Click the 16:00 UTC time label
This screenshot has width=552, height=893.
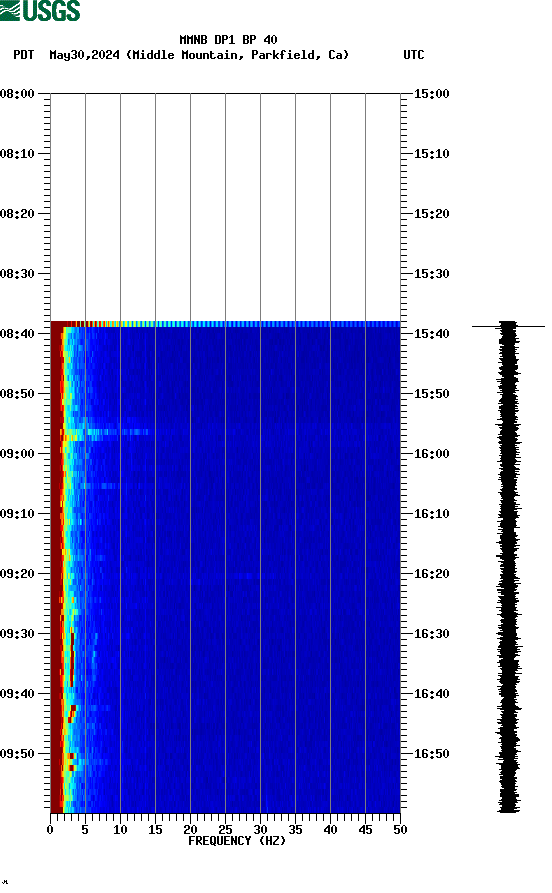tap(431, 453)
